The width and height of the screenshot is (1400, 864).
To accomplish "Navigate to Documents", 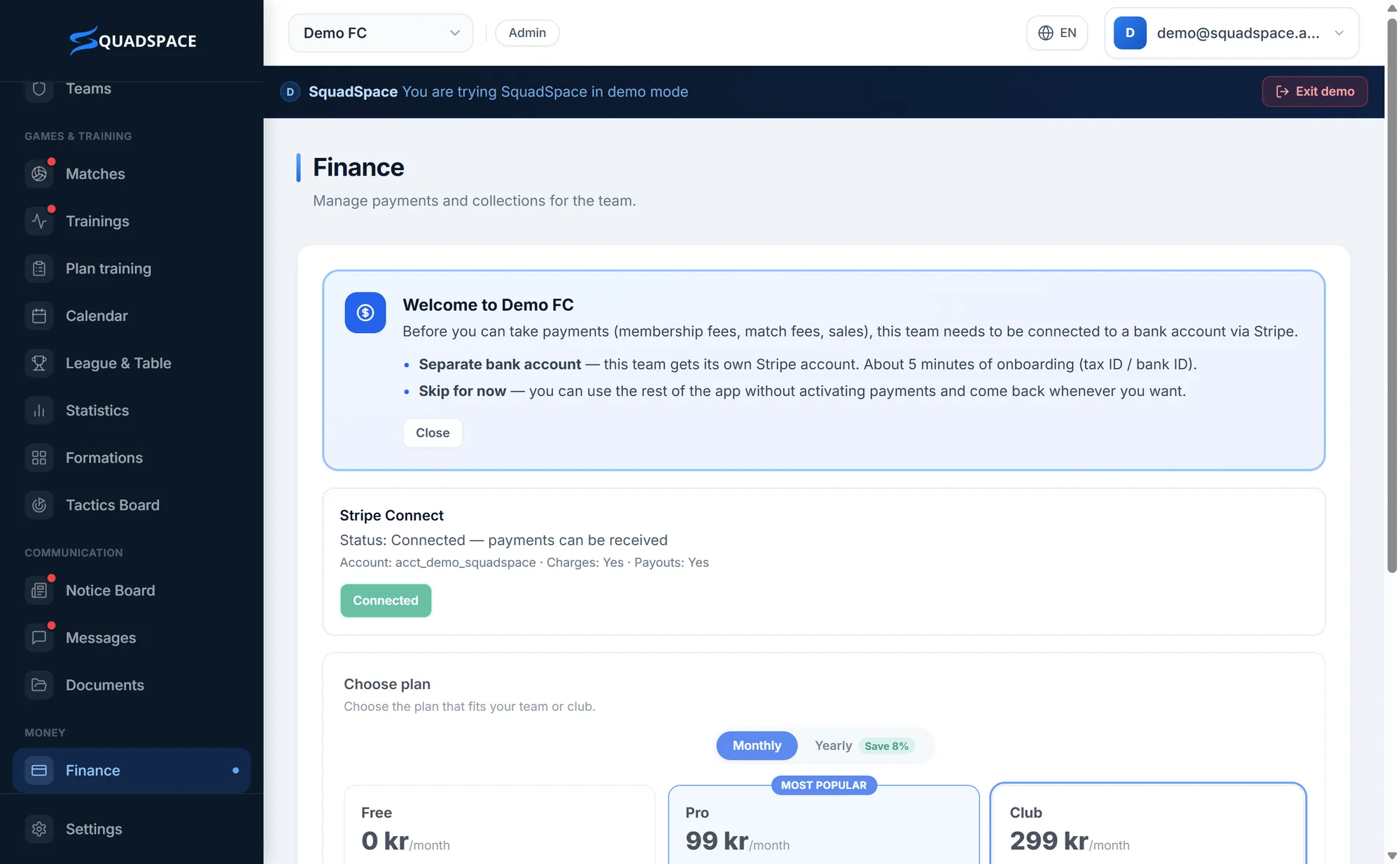I will [x=132, y=685].
